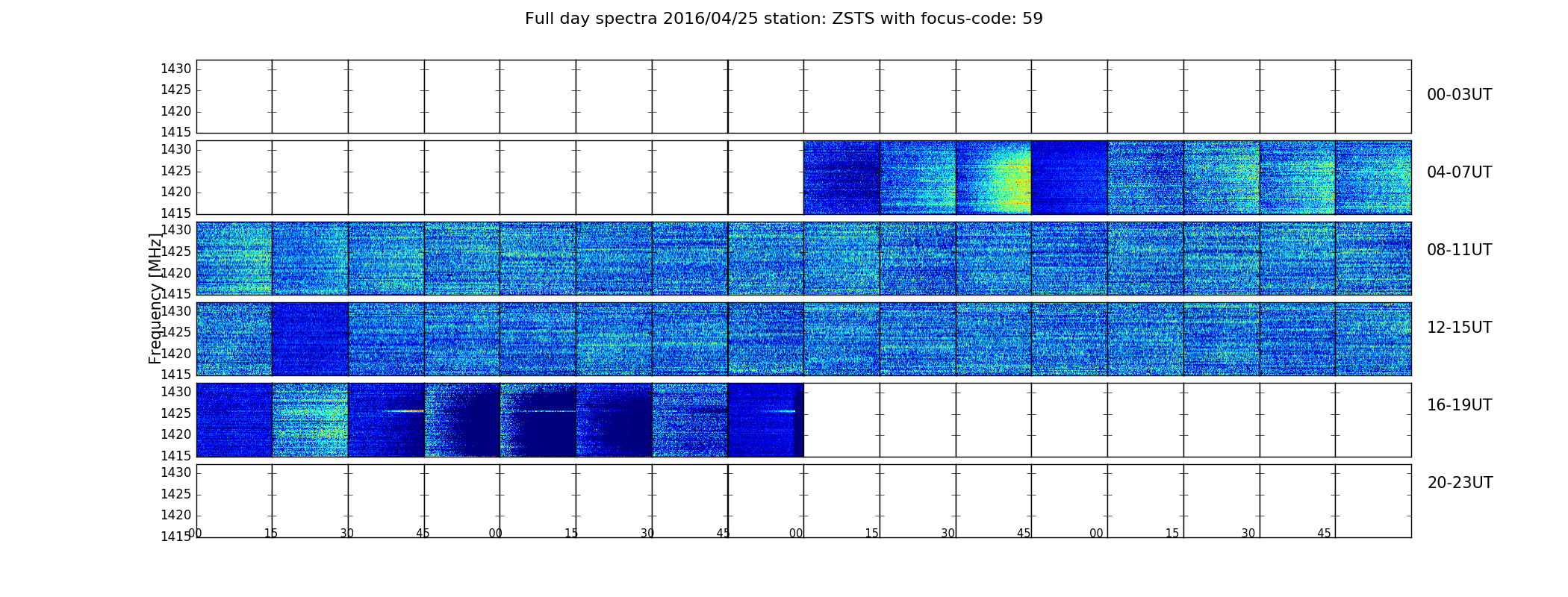This screenshot has height=597, width=1568.
Task: Select the '00-03UT' row label
Action: [x=1459, y=95]
